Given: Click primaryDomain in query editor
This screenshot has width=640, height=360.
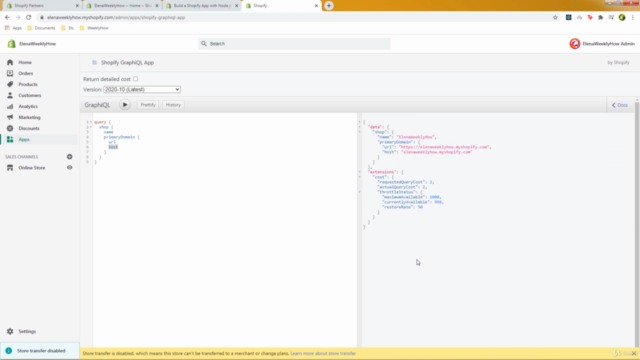Looking at the screenshot, I should click(x=119, y=137).
